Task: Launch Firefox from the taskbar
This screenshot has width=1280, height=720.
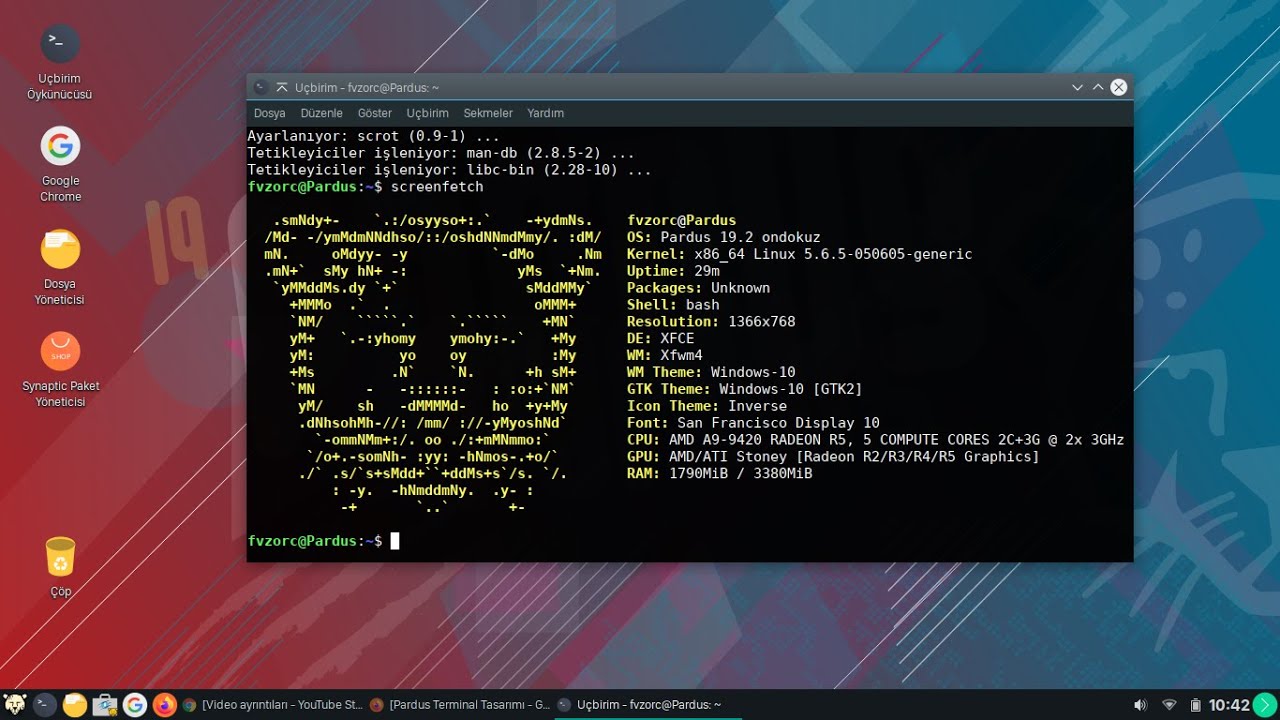Action: click(x=165, y=705)
